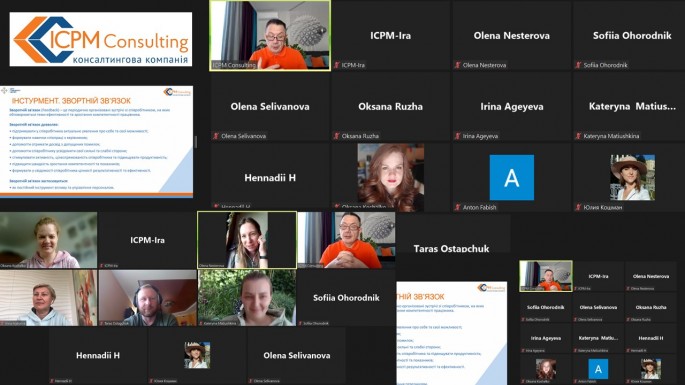Click the ICPM Consulting company logo banner
Viewport: 685px width, 385px height.
pos(101,39)
